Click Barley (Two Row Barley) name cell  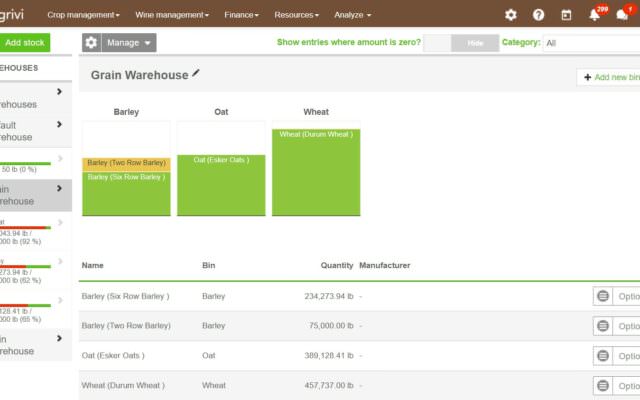pyautogui.click(x=126, y=326)
